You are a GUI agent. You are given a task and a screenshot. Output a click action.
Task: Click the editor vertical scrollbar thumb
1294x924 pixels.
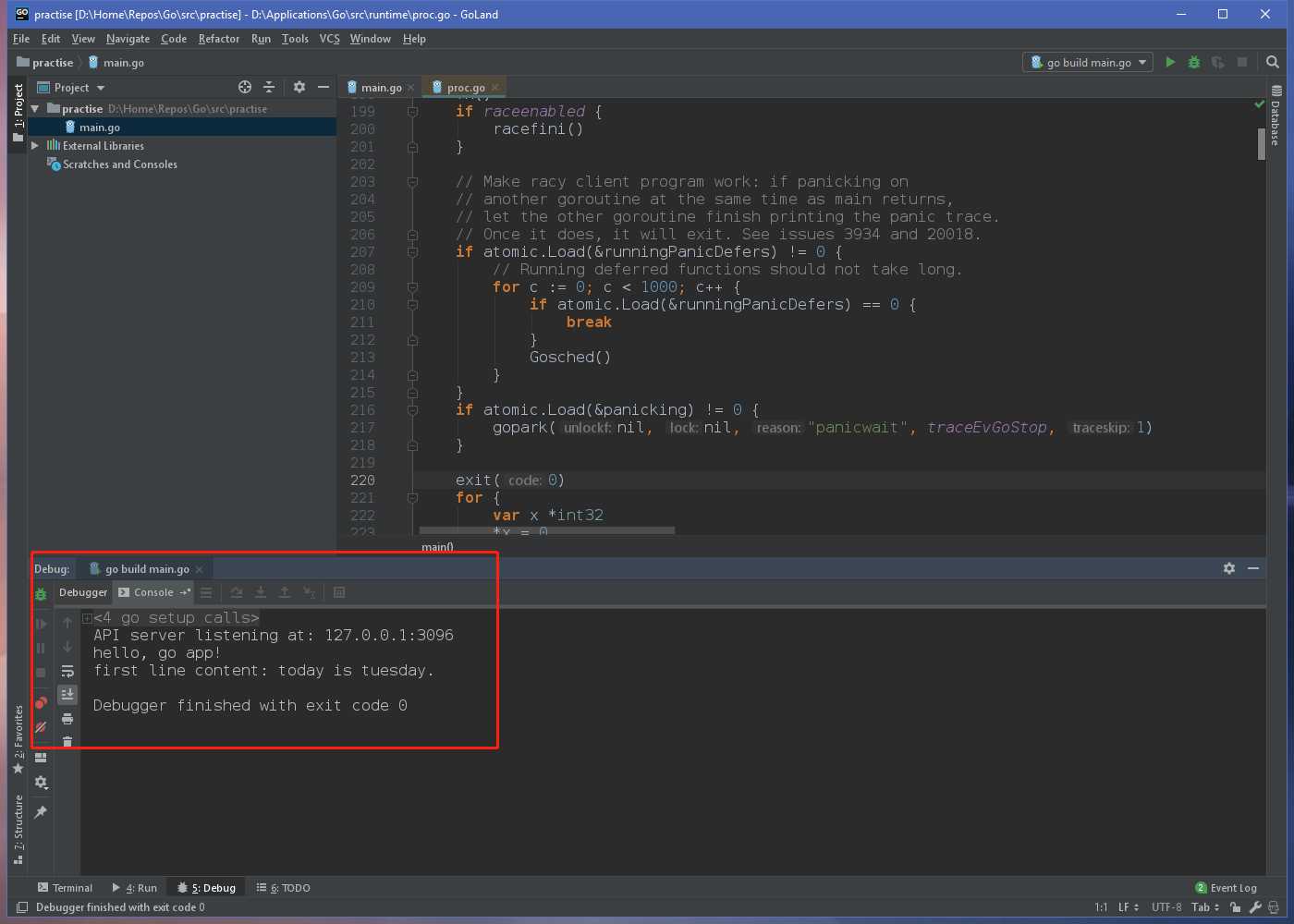(x=1261, y=144)
